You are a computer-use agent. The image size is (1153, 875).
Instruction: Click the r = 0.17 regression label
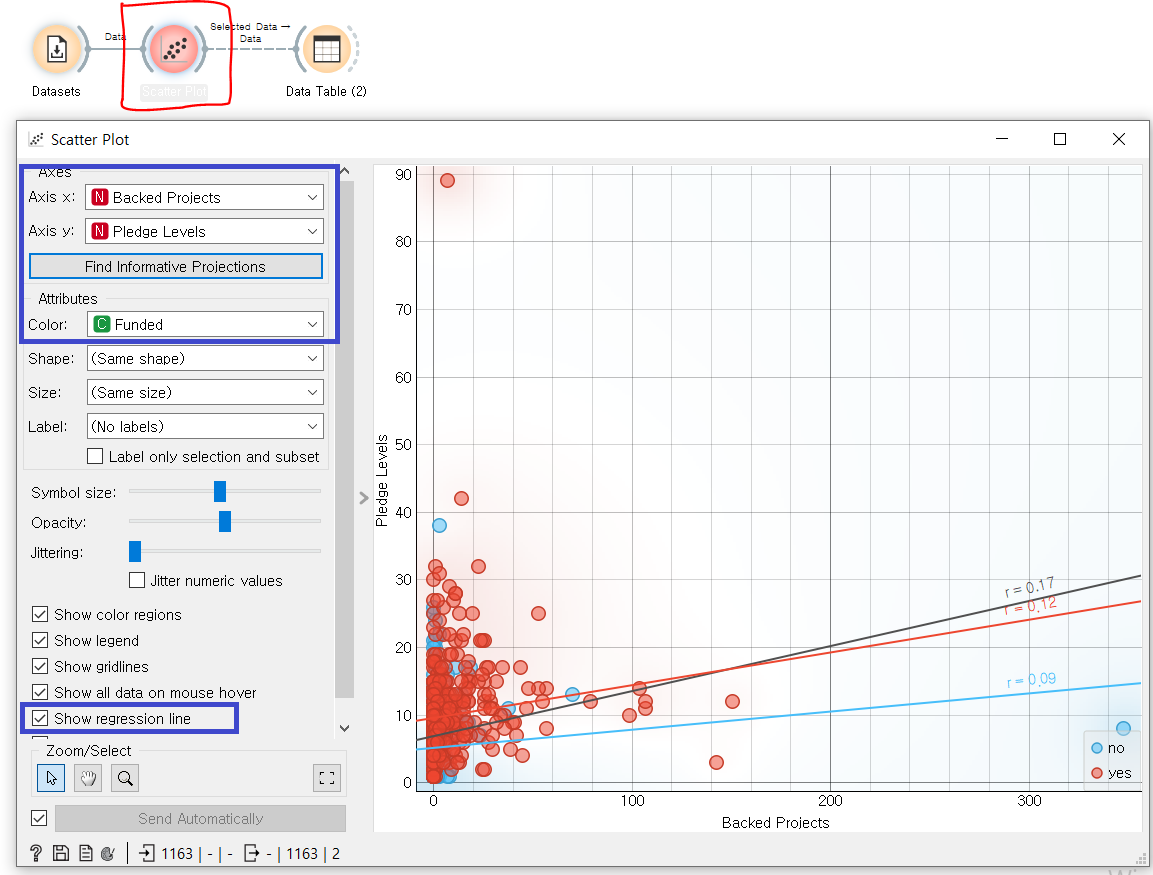[1029, 587]
